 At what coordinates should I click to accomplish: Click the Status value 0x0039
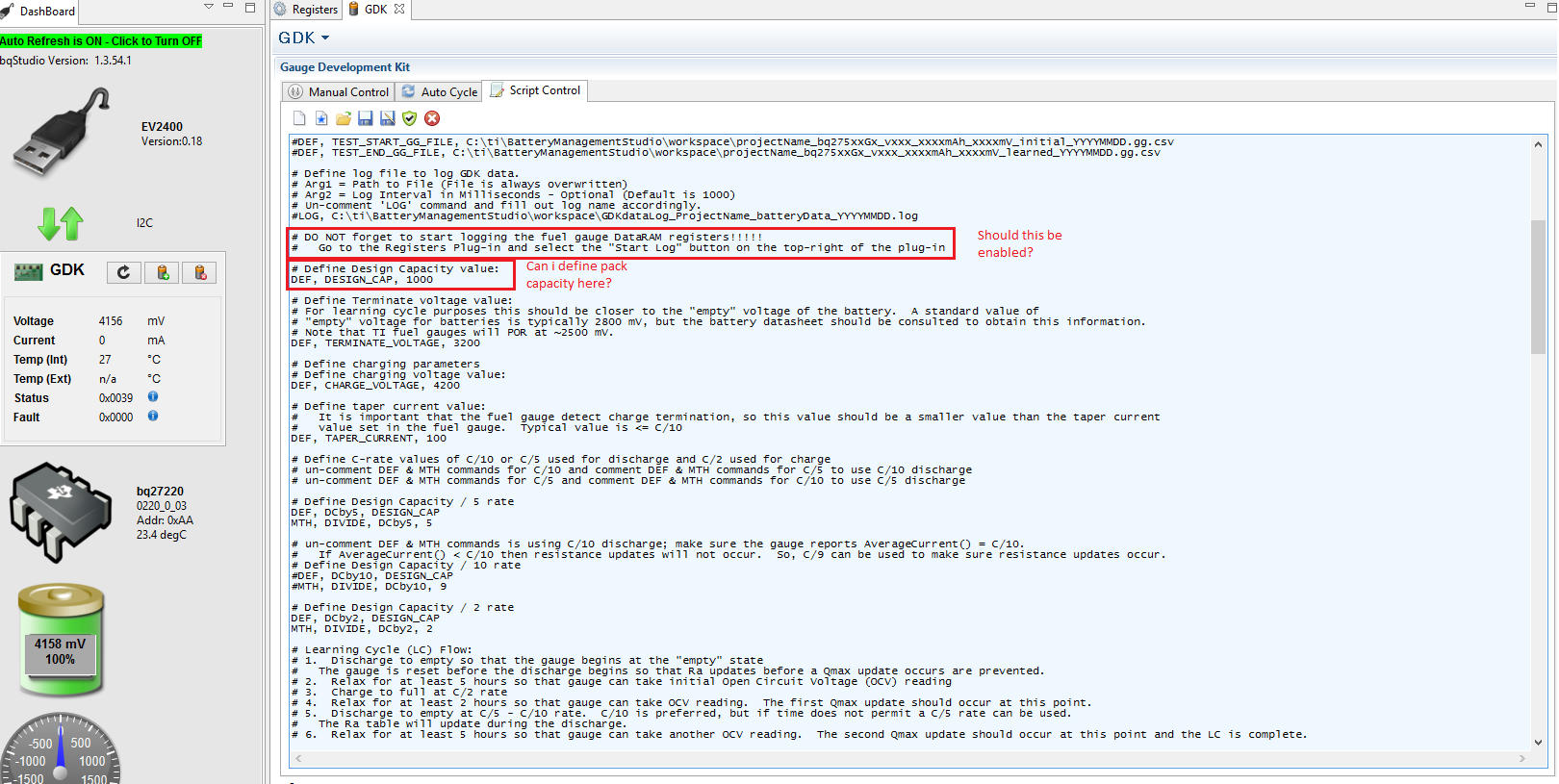116,398
